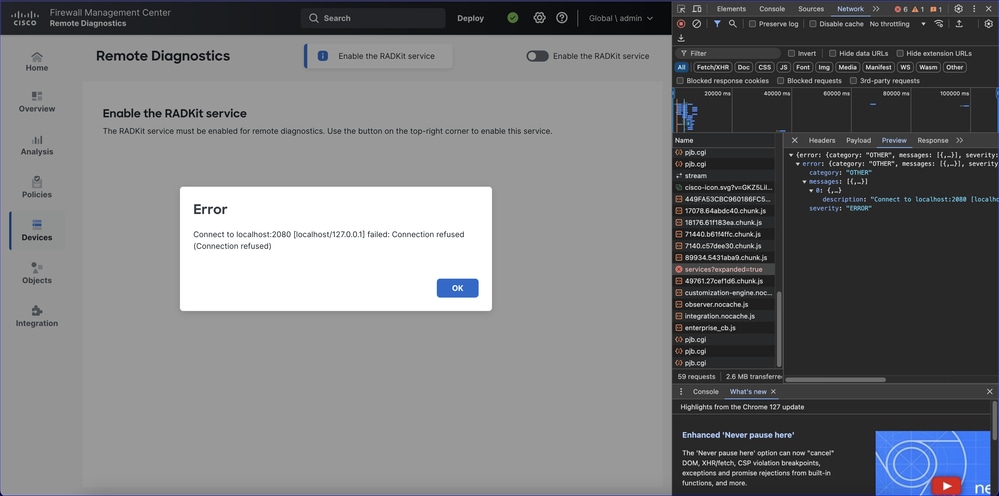Image resolution: width=999 pixels, height=496 pixels.
Task: Filter requests by WS type
Action: pyautogui.click(x=905, y=67)
